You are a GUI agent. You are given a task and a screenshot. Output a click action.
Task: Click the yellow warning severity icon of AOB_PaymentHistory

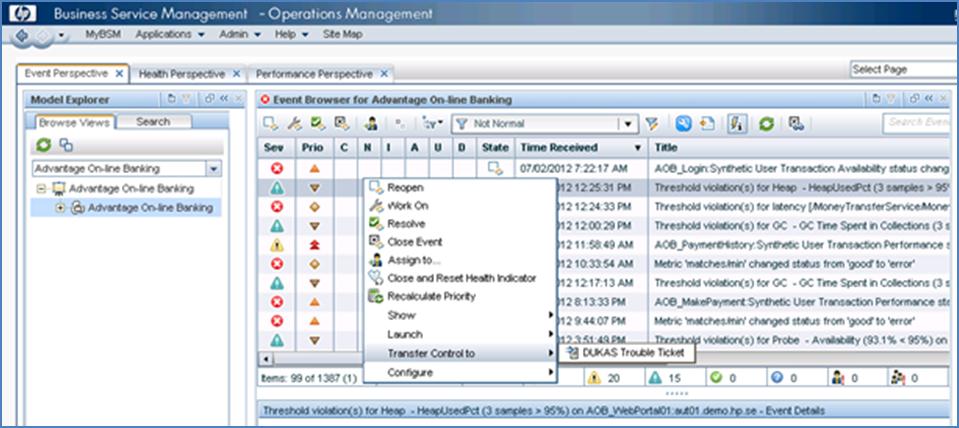coord(277,245)
